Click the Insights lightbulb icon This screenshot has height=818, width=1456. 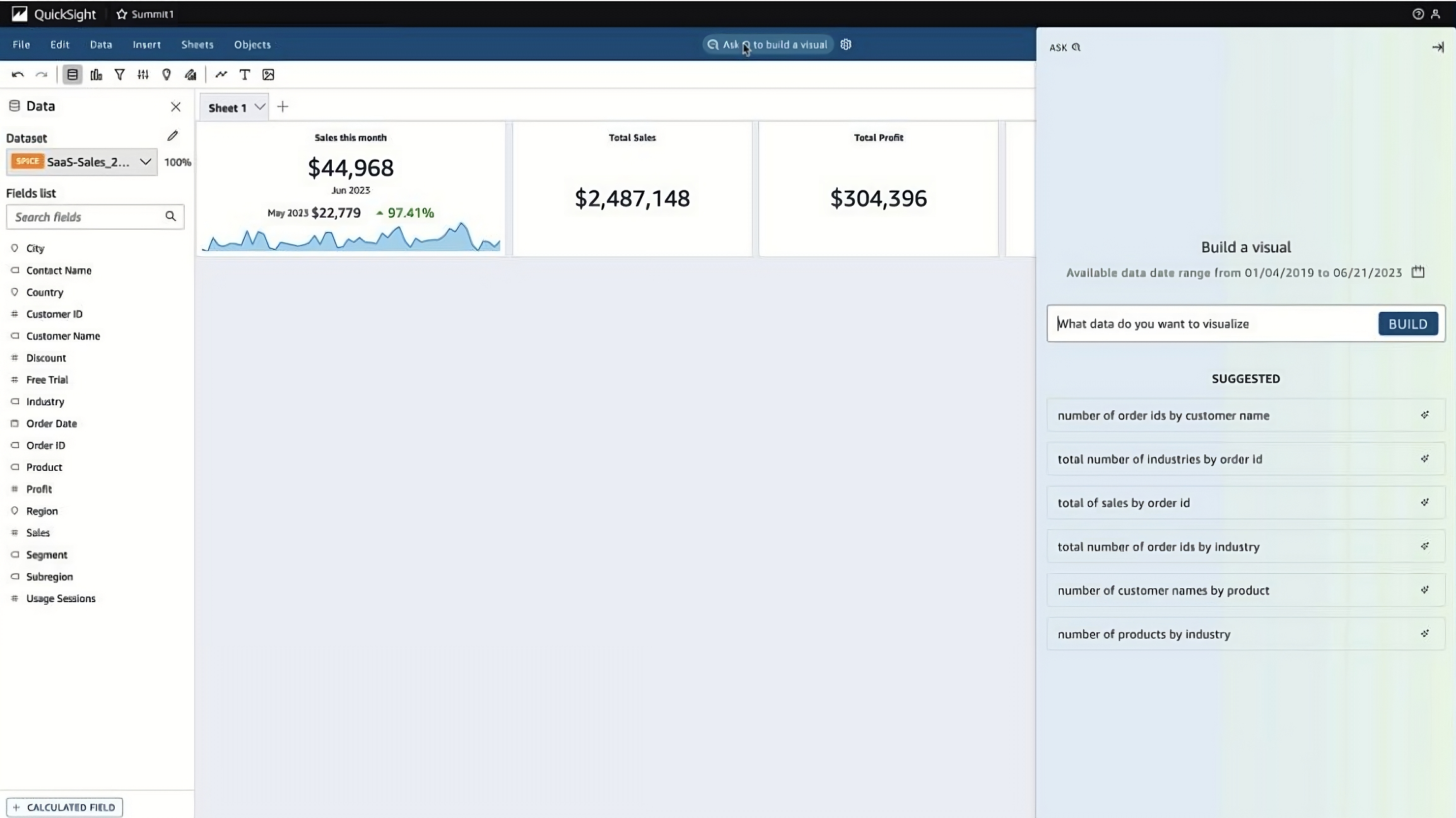(167, 74)
